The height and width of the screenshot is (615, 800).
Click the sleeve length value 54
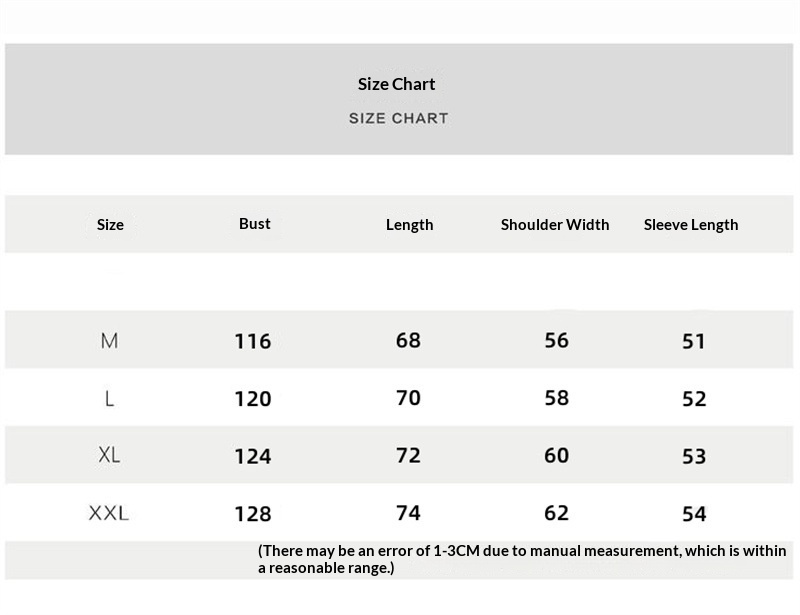(694, 514)
